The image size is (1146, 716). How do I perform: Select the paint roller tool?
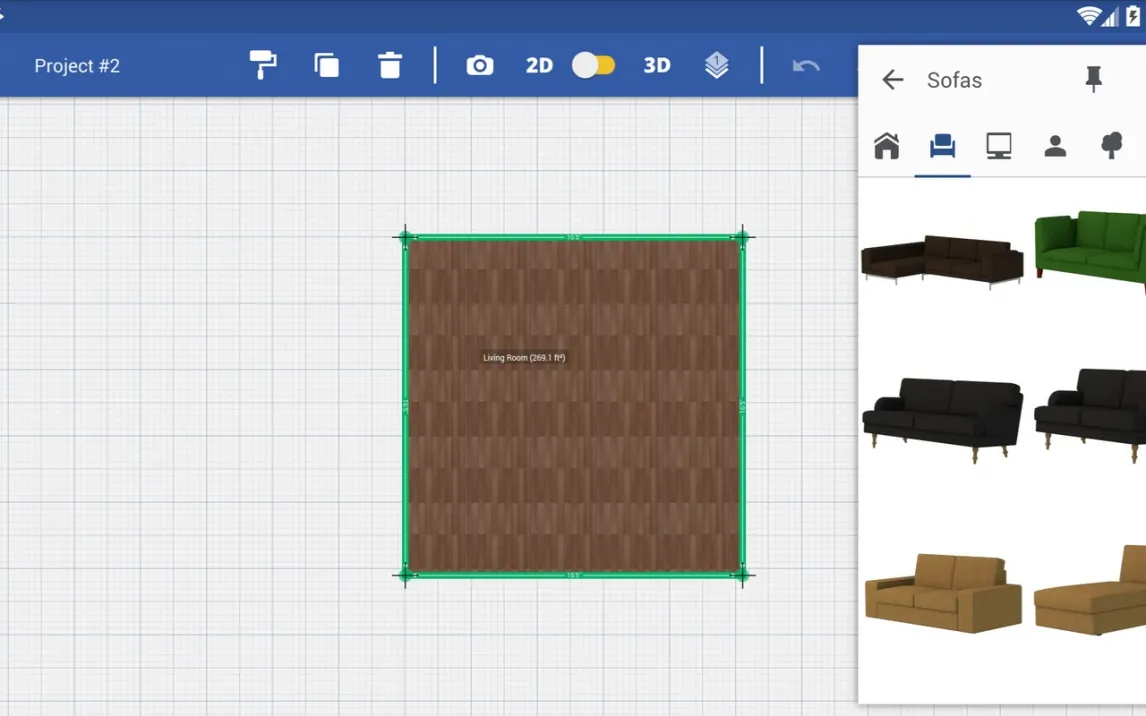(263, 65)
